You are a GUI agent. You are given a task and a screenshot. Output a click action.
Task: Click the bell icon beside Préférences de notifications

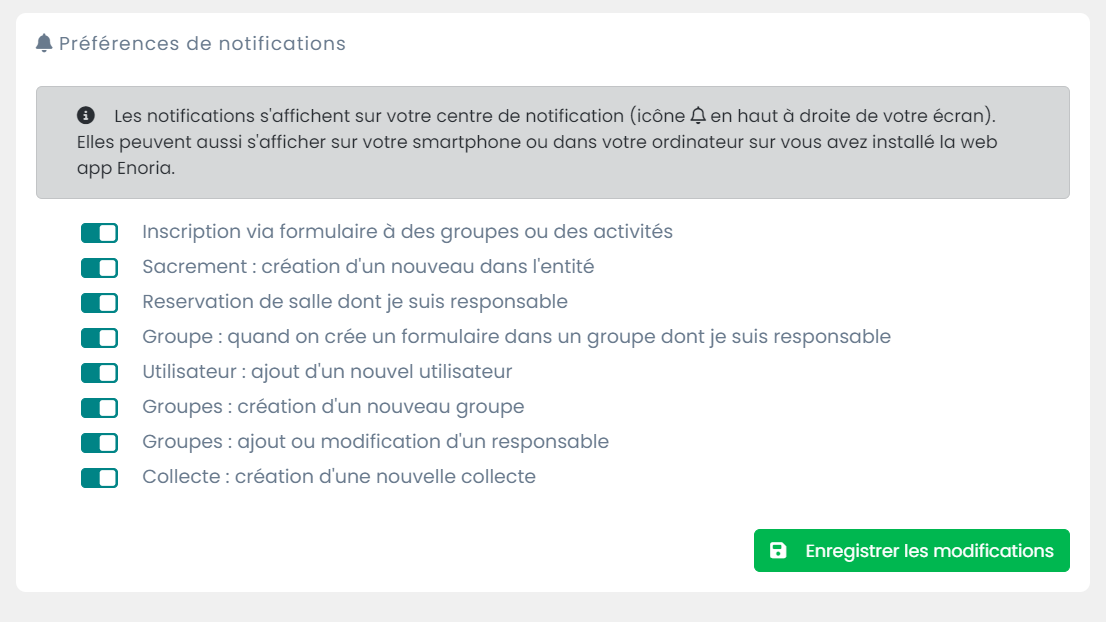[44, 44]
